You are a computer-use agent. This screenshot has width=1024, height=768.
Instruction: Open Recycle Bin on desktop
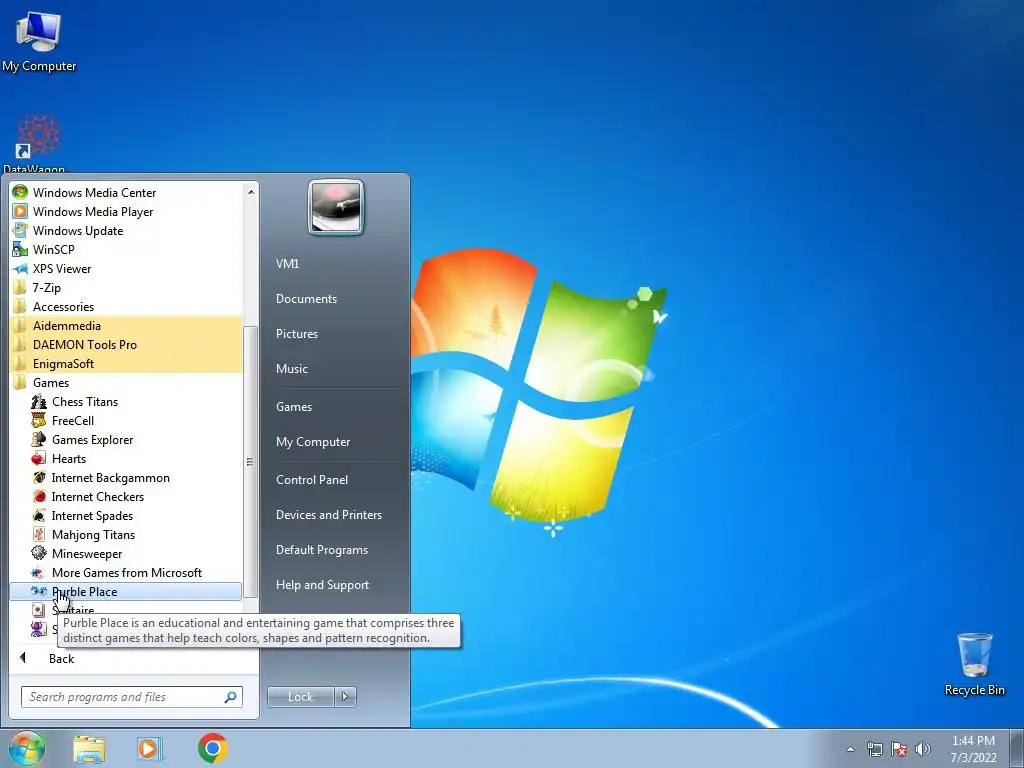974,664
